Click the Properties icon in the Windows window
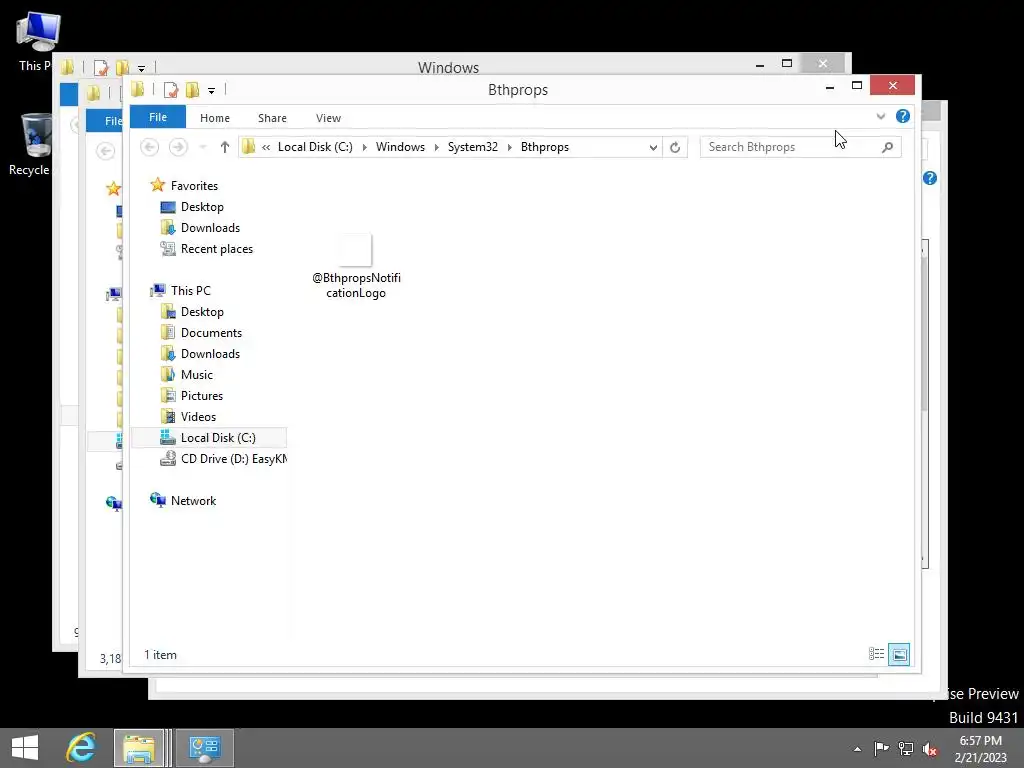Image resolution: width=1024 pixels, height=768 pixels. pos(101,67)
